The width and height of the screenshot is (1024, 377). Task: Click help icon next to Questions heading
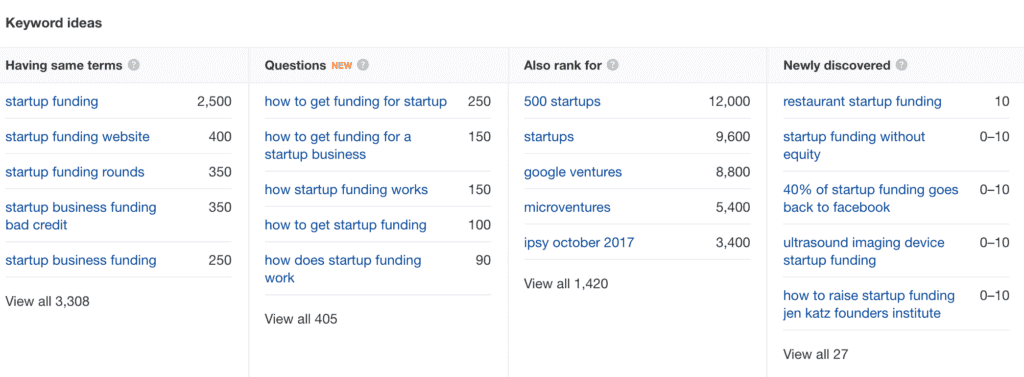pyautogui.click(x=363, y=65)
